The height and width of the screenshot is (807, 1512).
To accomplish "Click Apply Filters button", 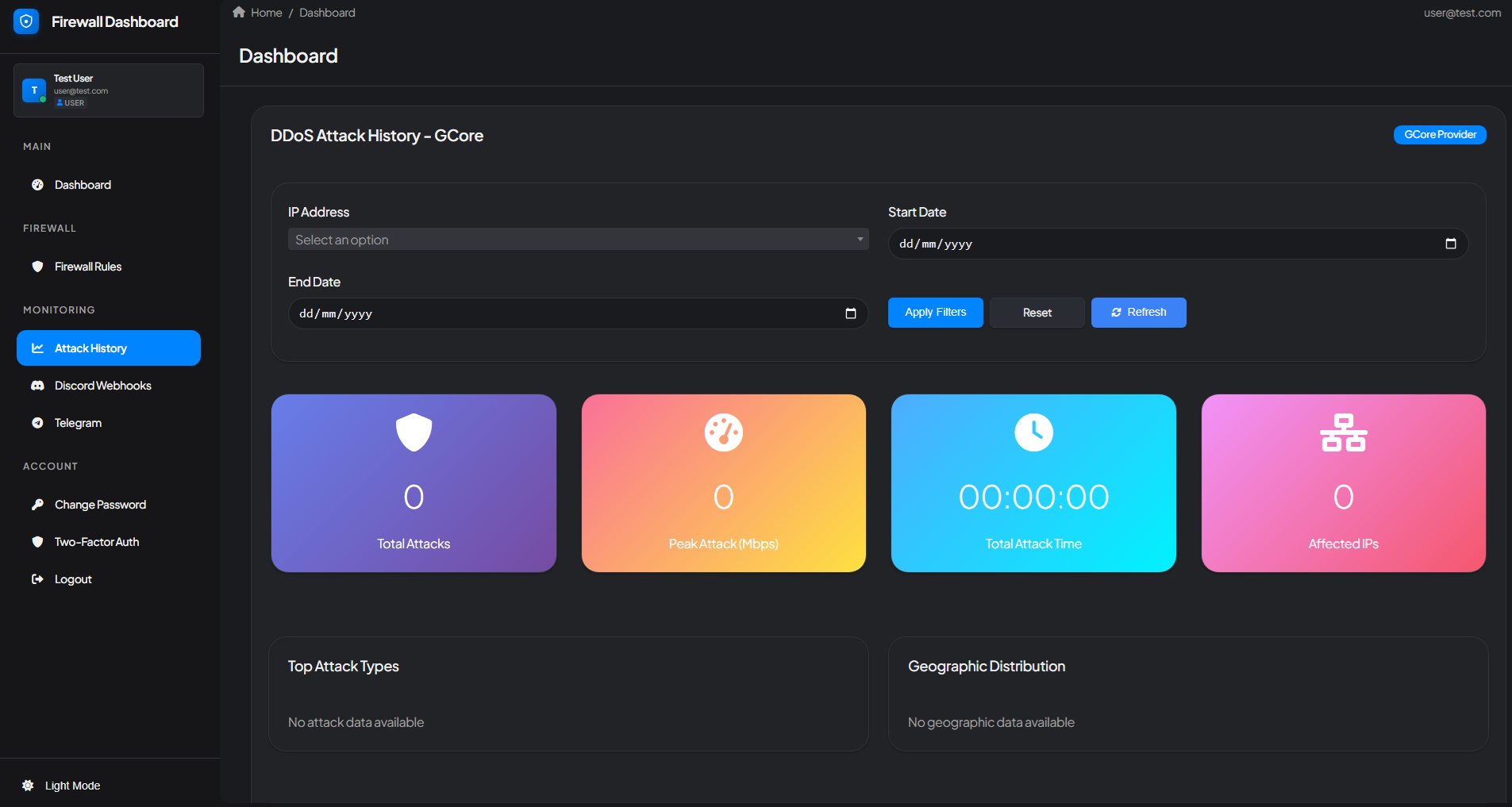I will 936,313.
